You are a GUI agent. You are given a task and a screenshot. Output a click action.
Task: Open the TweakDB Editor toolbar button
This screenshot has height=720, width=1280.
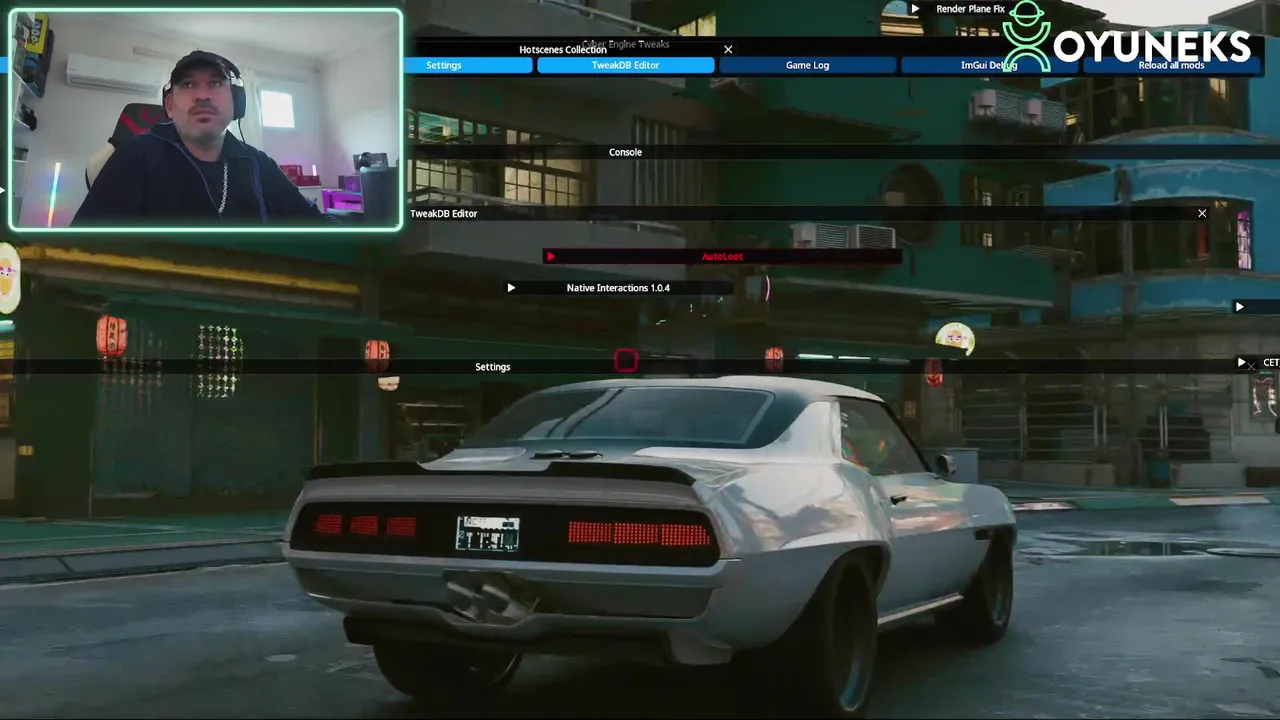[626, 65]
